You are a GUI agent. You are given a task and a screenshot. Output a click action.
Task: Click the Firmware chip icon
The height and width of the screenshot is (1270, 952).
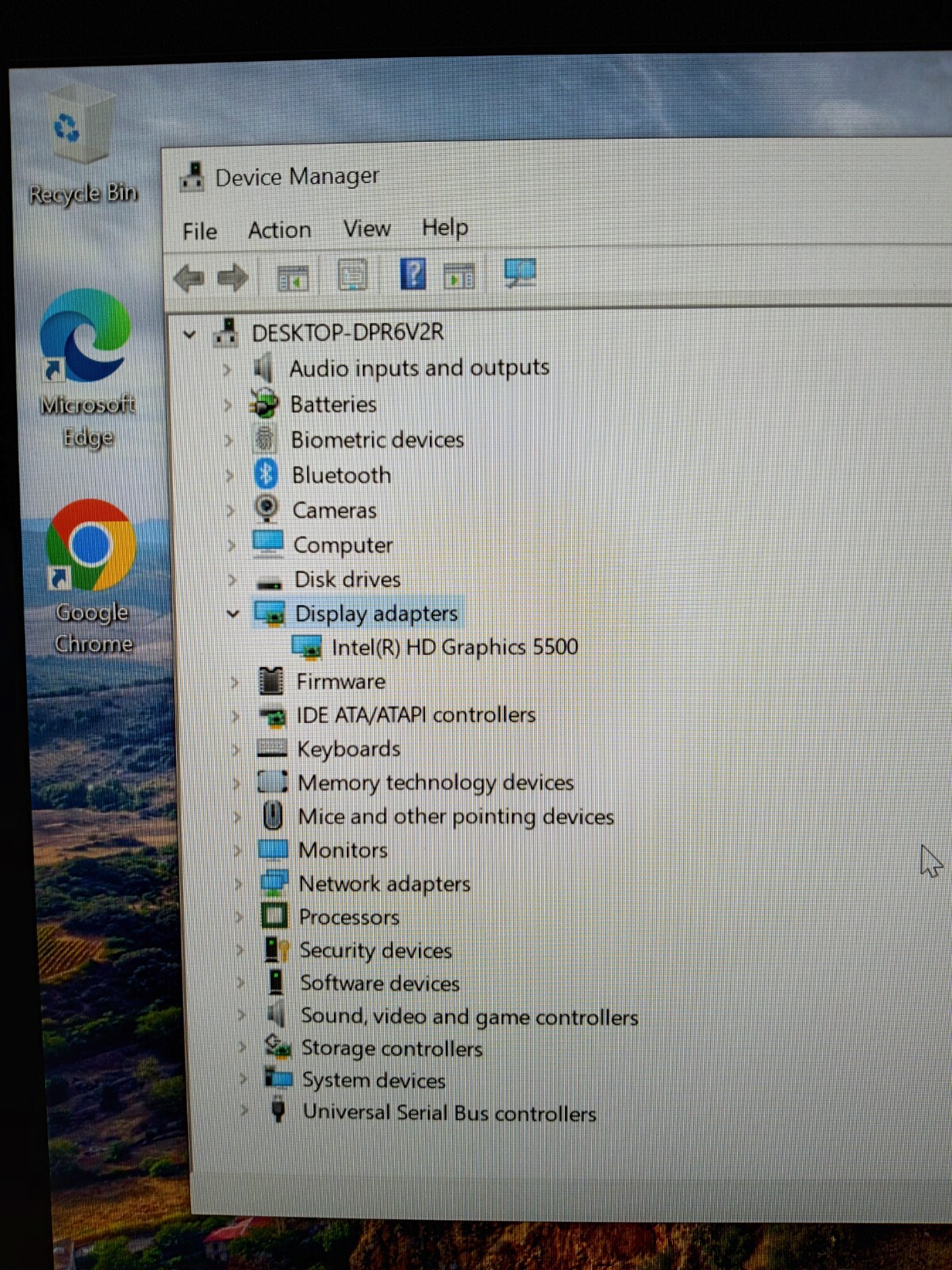(271, 681)
